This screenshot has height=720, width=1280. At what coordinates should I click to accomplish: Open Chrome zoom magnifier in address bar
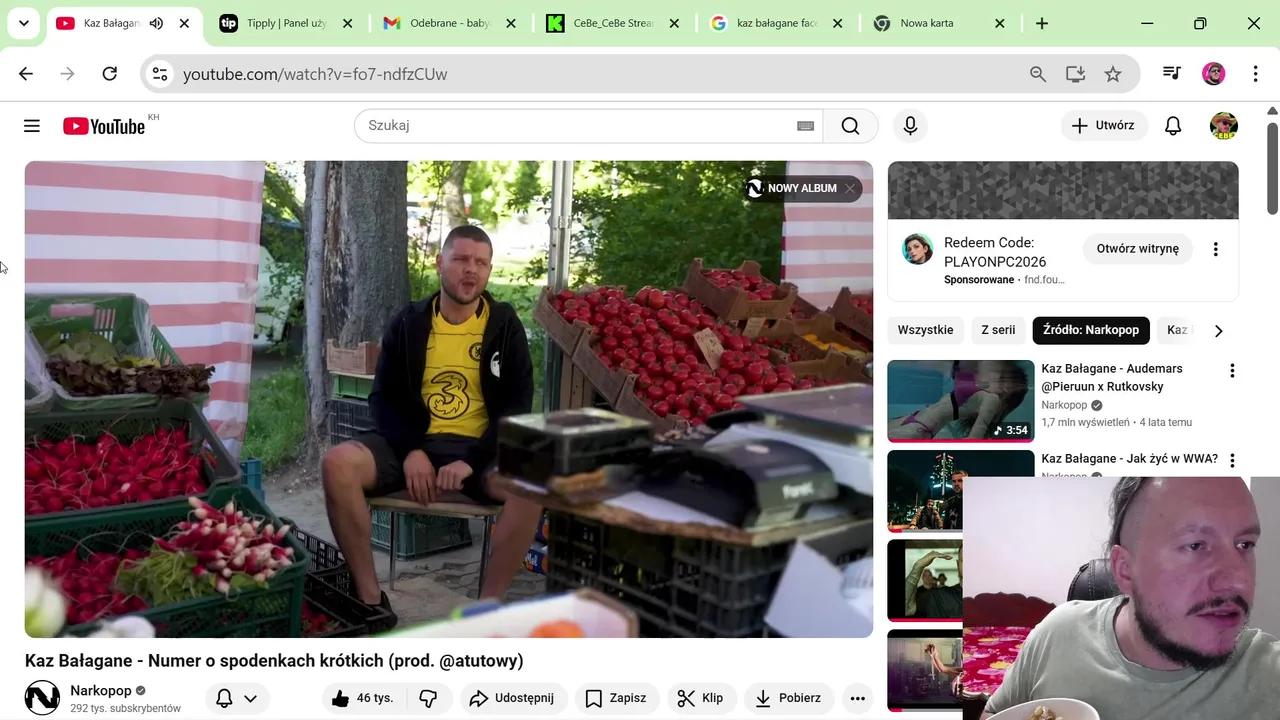[x=1038, y=74]
